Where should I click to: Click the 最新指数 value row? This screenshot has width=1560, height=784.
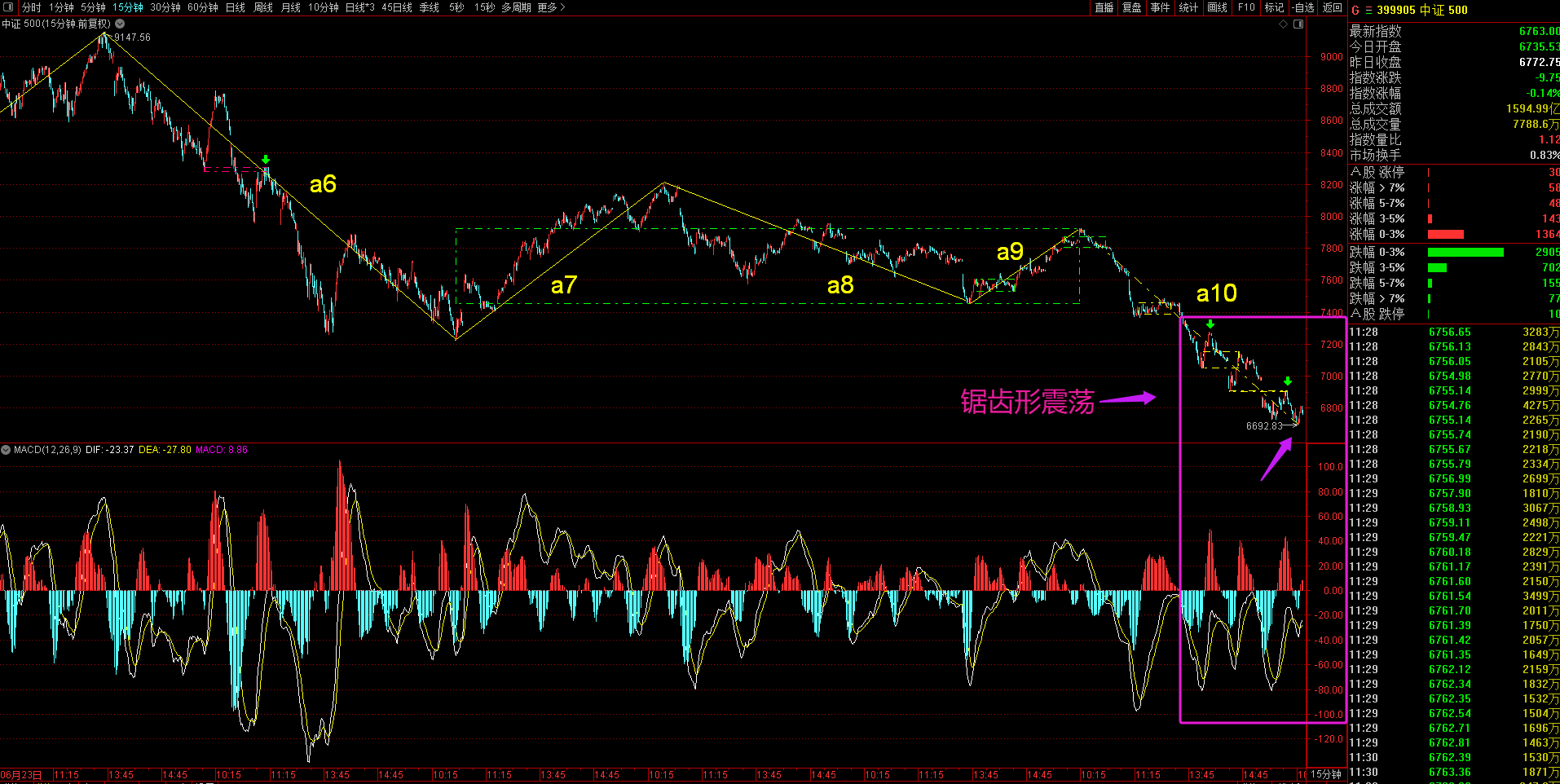coord(1454,31)
